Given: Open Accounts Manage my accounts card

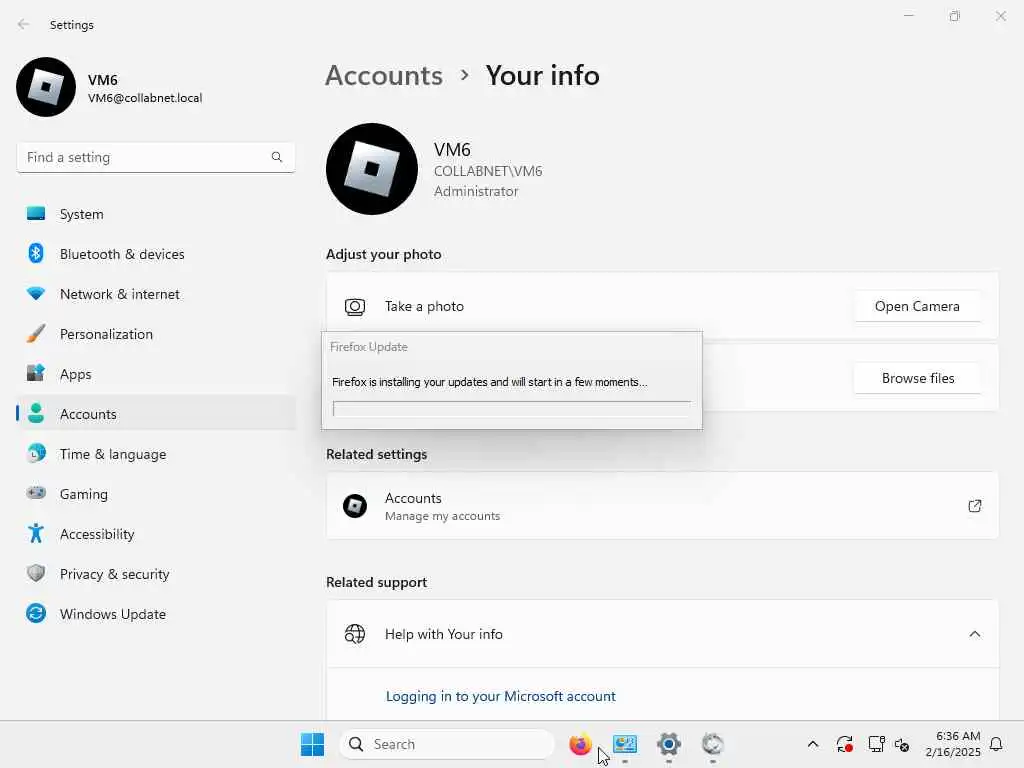Looking at the screenshot, I should tap(662, 506).
